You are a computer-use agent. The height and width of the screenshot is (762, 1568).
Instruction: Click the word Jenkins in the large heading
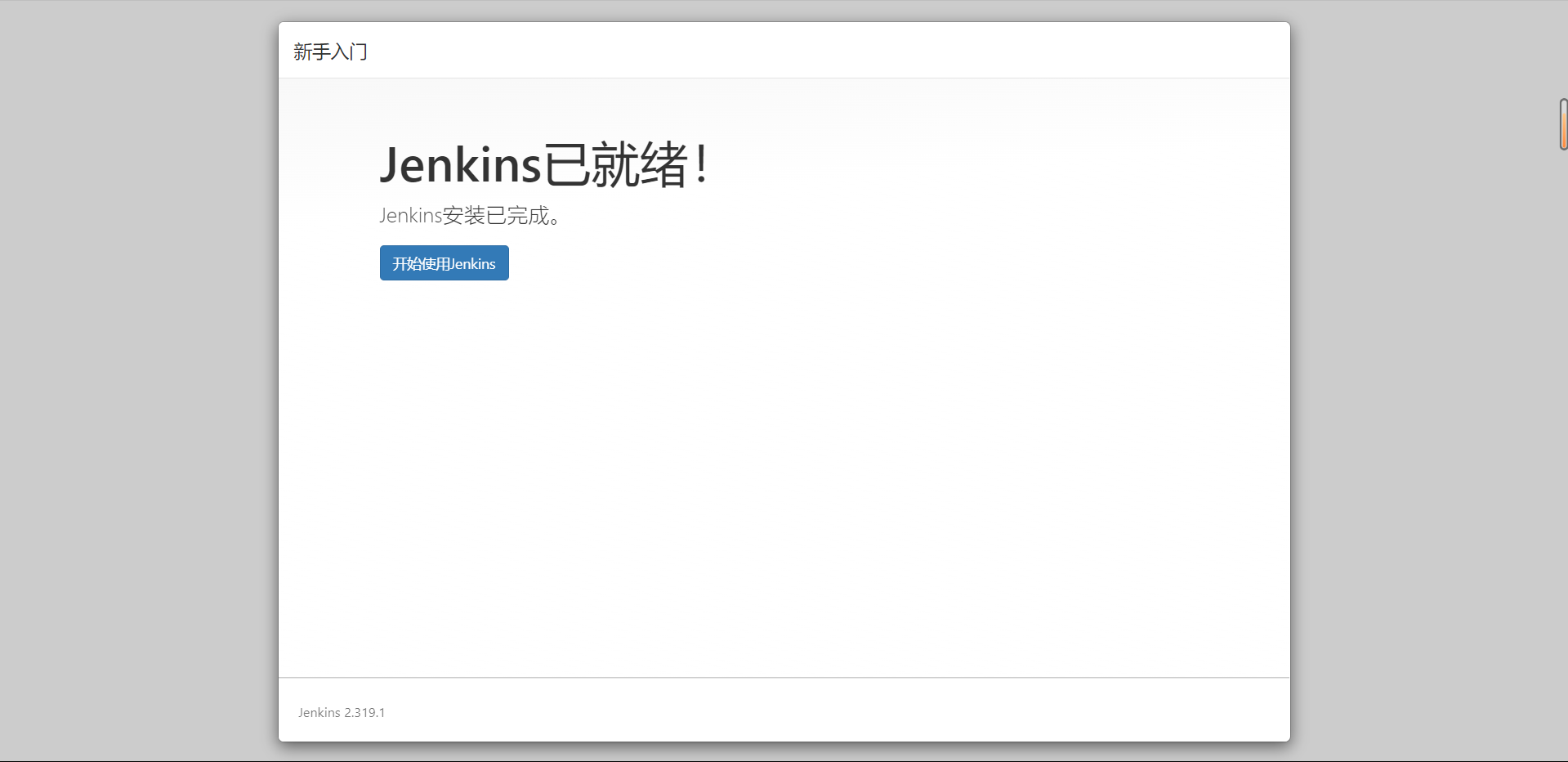460,164
